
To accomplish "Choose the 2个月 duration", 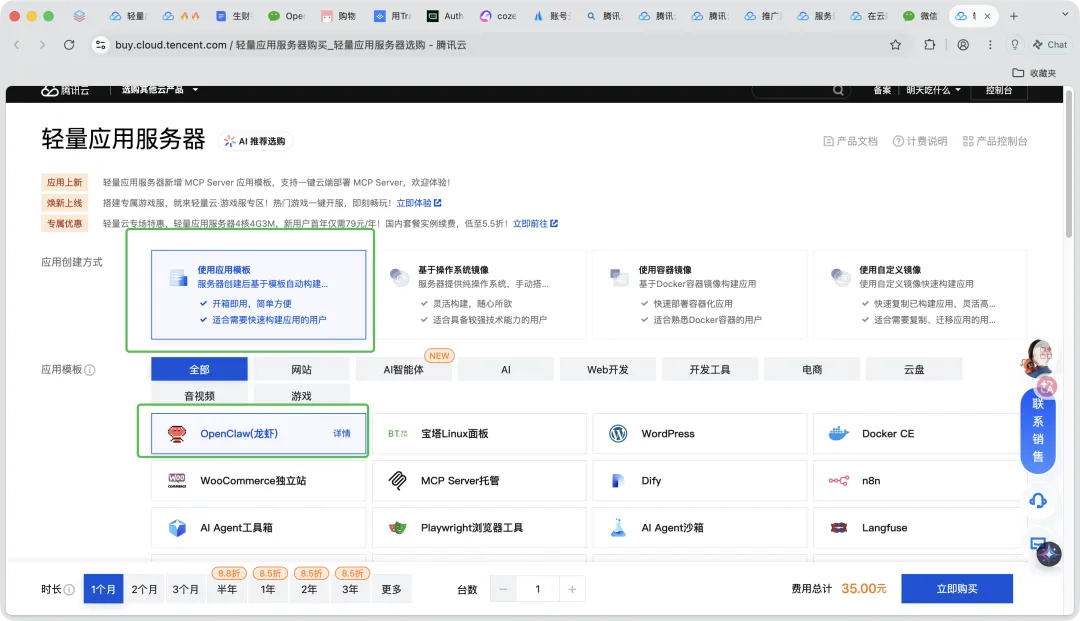I will [x=144, y=589].
